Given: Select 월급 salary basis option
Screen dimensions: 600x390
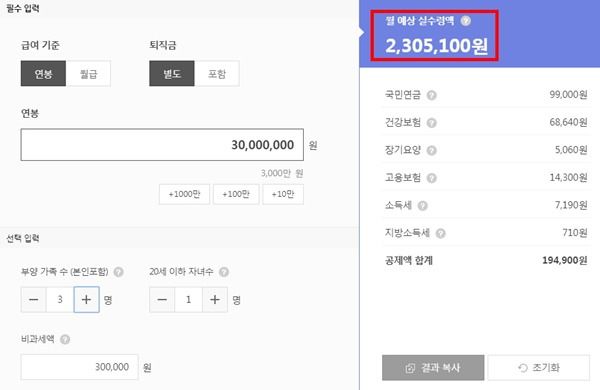Looking at the screenshot, I should coord(88,73).
